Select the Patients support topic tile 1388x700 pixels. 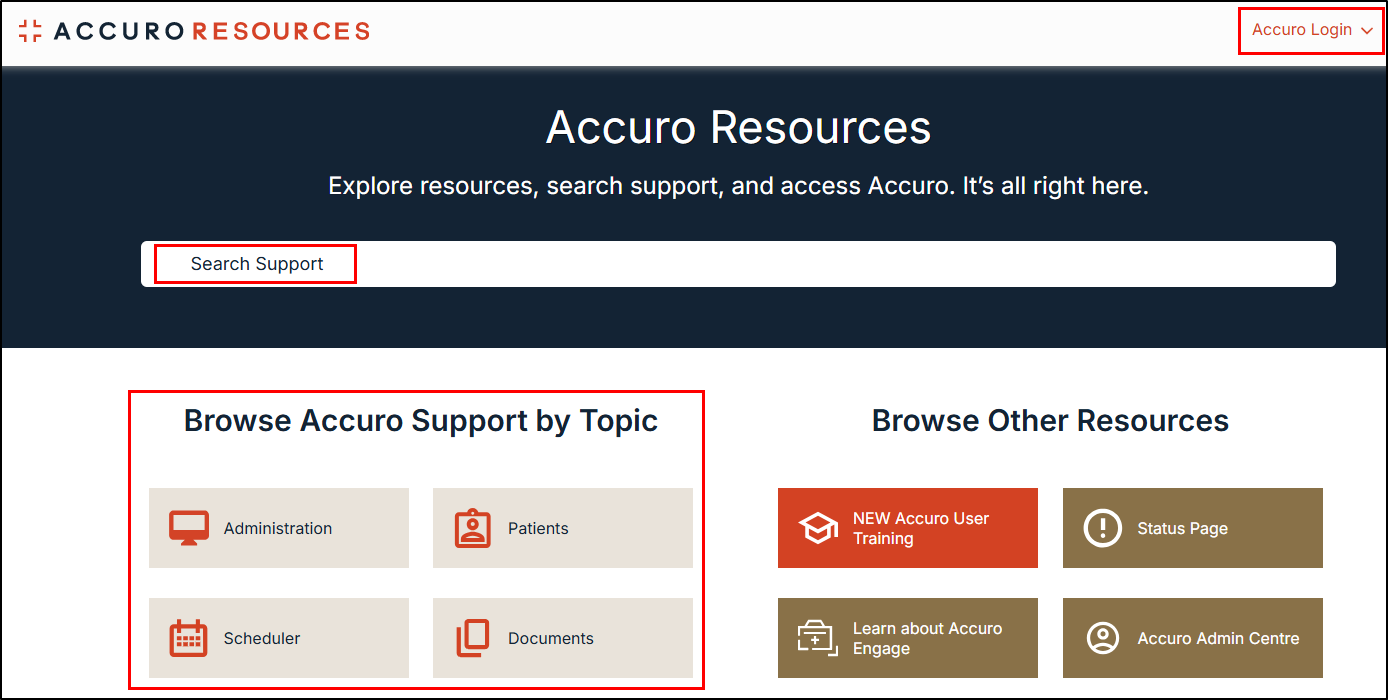click(562, 528)
